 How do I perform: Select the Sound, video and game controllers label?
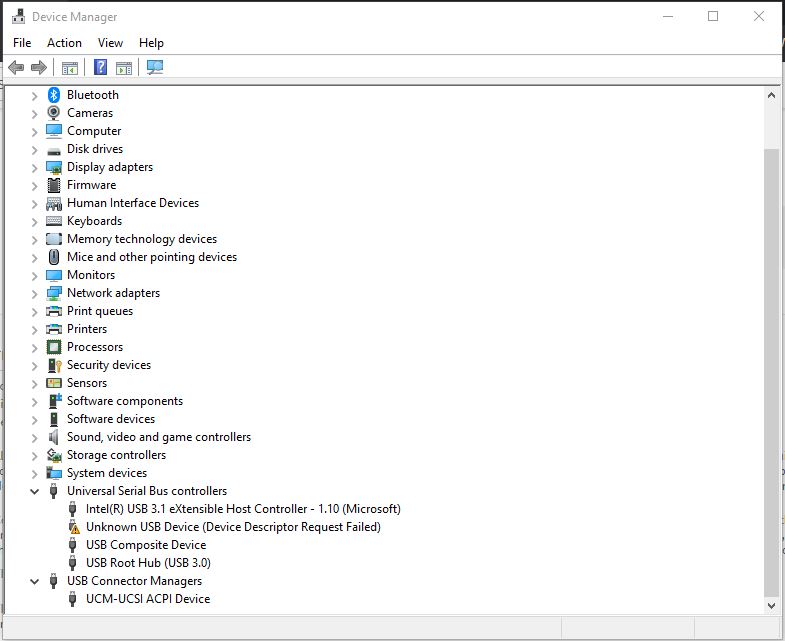(159, 437)
